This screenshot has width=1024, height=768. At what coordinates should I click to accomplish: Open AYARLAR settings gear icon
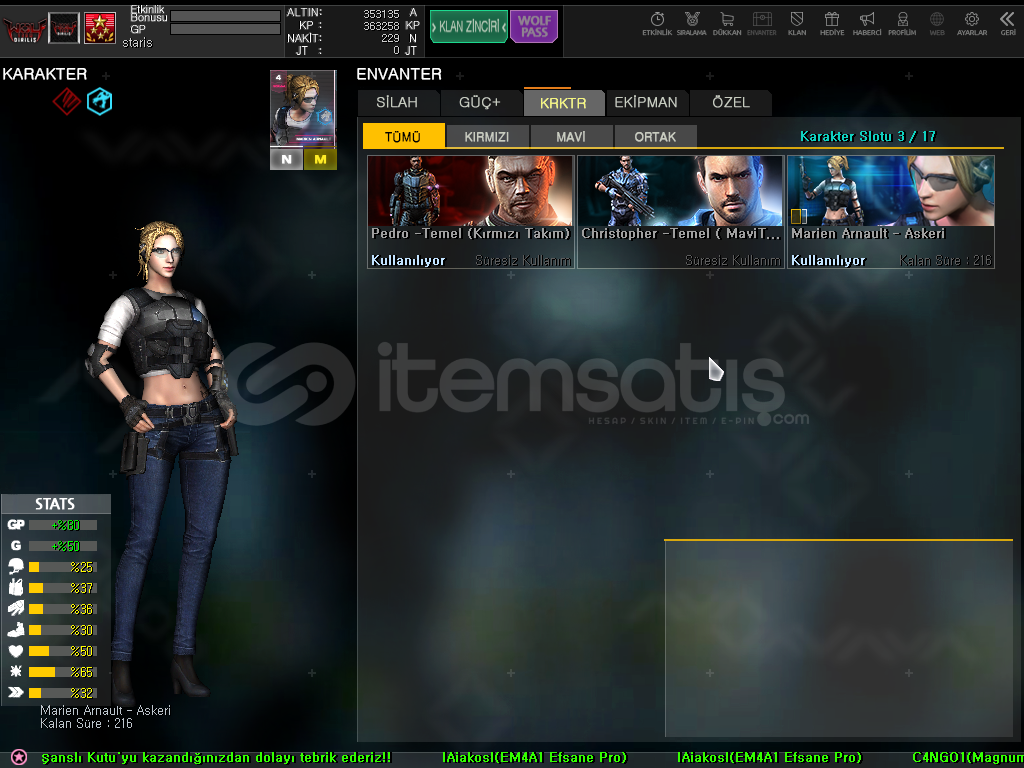pyautogui.click(x=972, y=24)
